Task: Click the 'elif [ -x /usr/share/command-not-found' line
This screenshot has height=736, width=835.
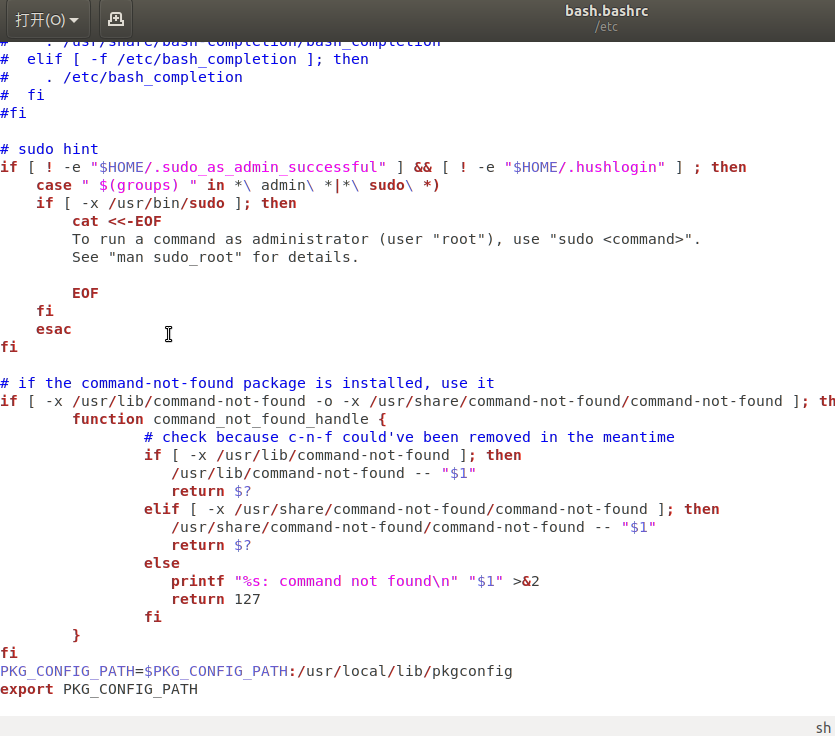Action: pyautogui.click(x=431, y=509)
